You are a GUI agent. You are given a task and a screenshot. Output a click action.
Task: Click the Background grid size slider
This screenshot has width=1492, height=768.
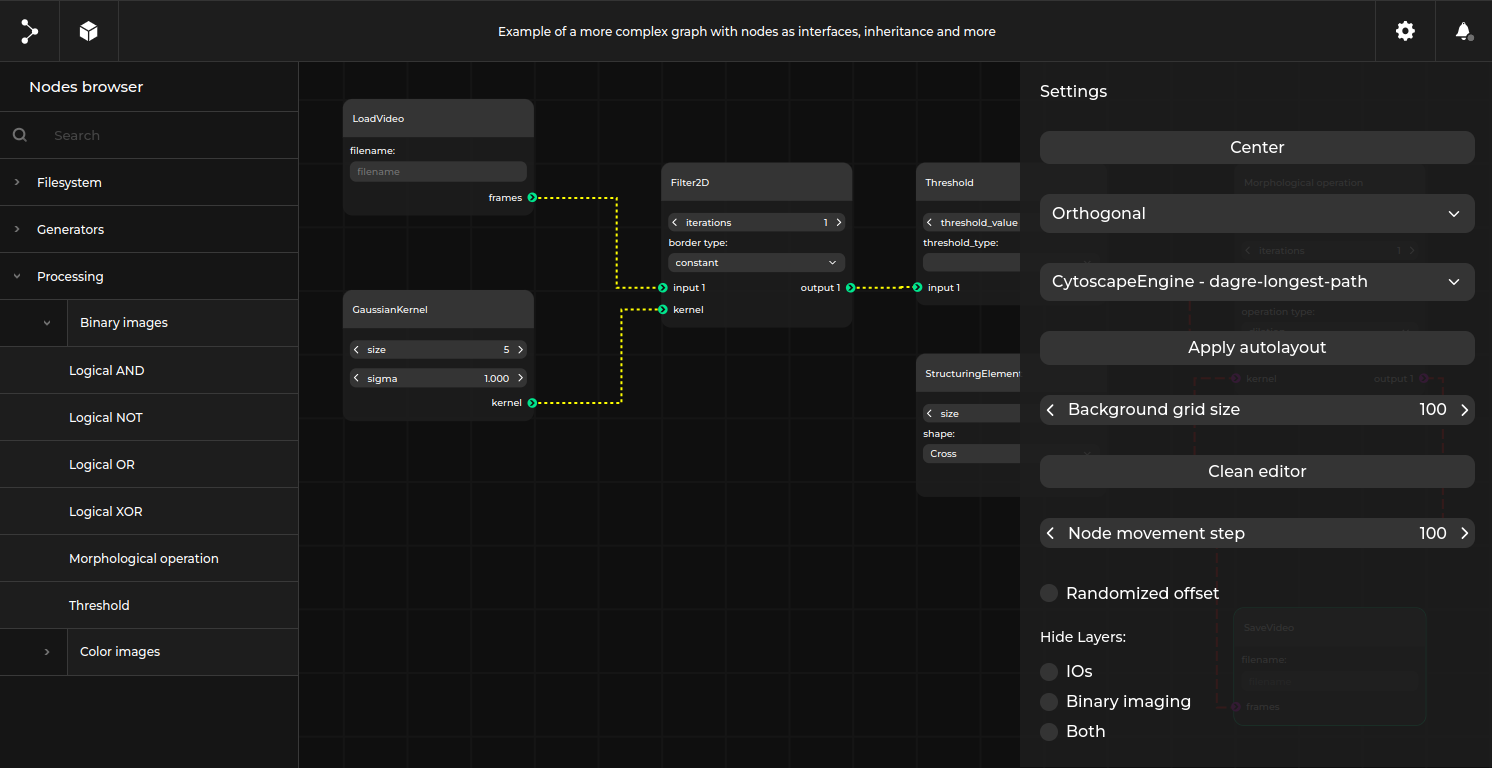(x=1257, y=410)
